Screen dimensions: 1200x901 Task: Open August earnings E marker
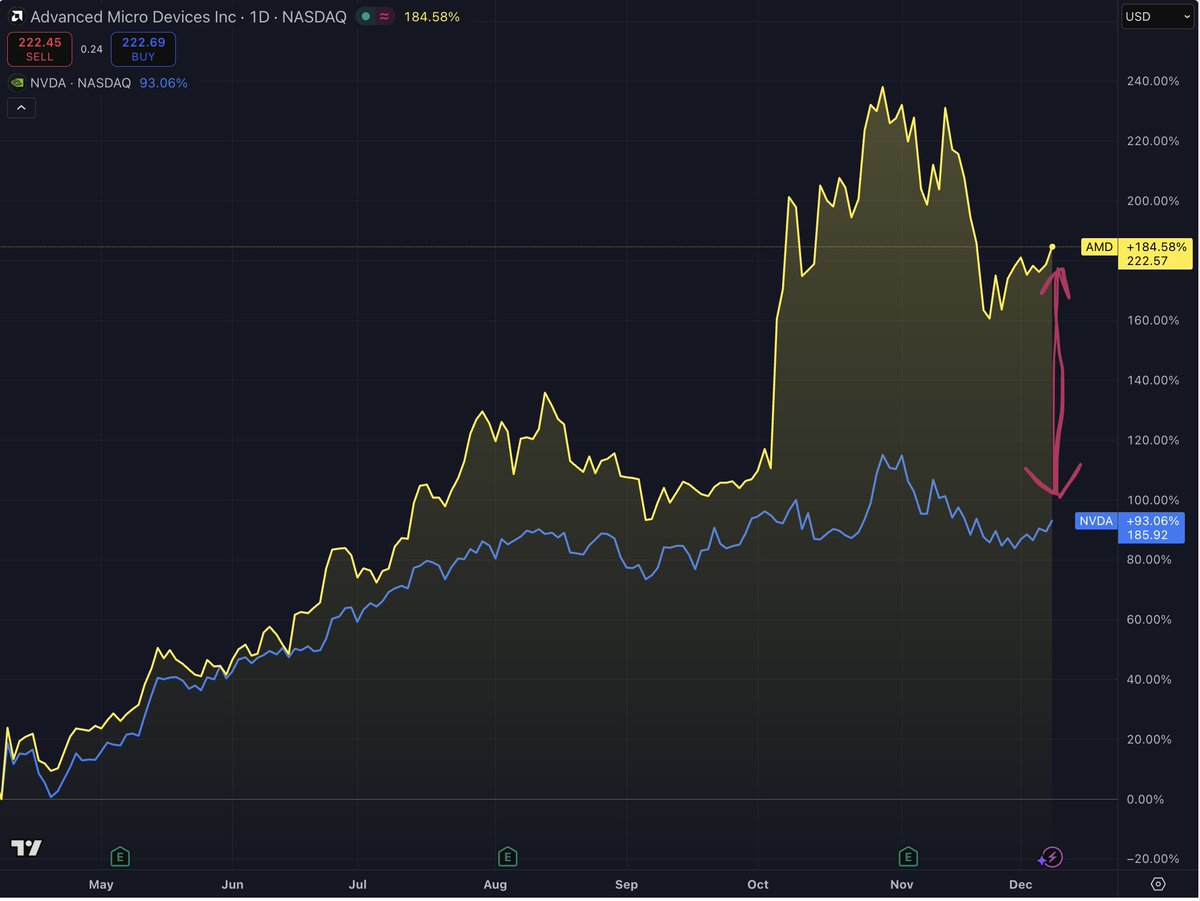coord(508,856)
